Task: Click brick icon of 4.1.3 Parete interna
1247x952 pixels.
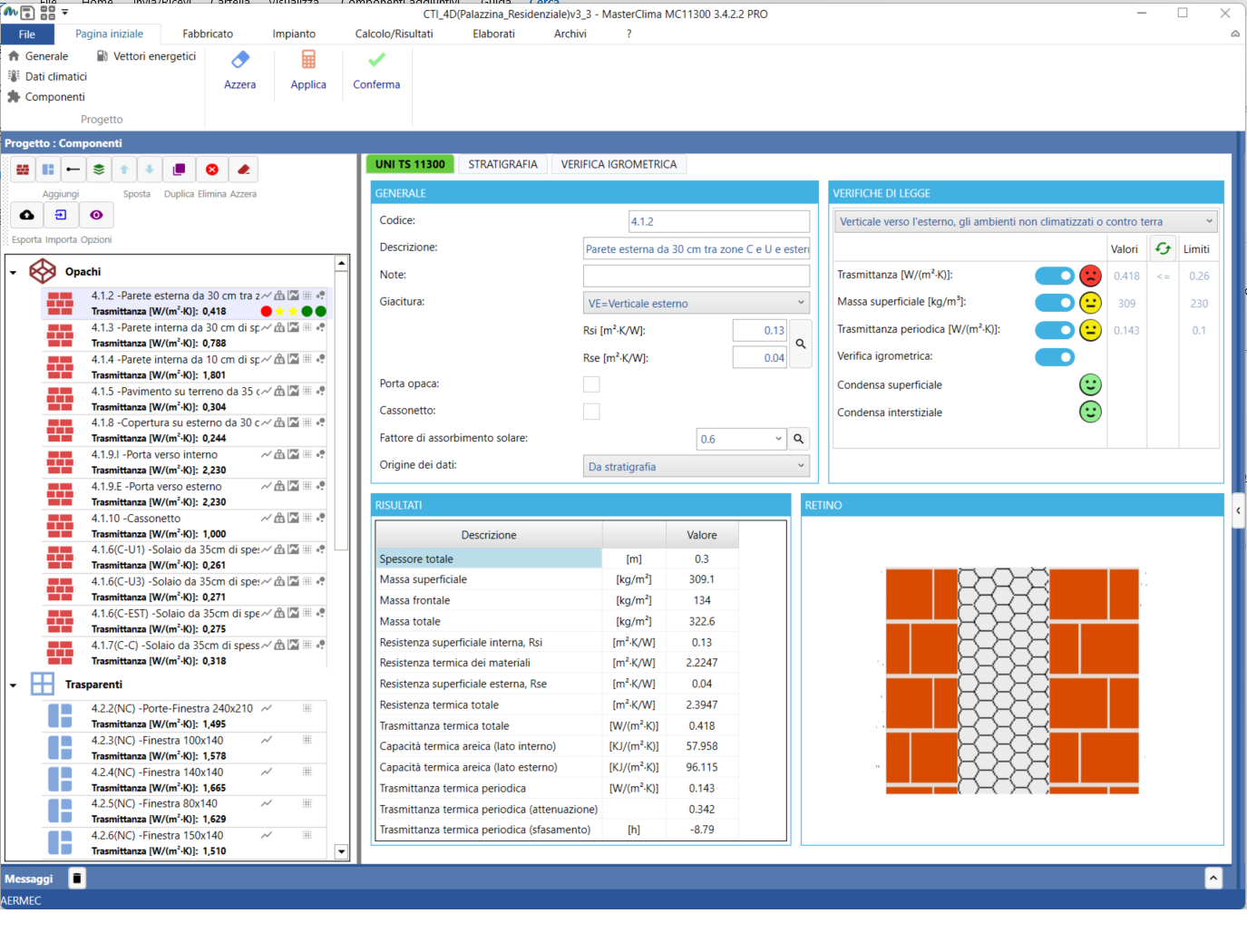Action: 60,335
